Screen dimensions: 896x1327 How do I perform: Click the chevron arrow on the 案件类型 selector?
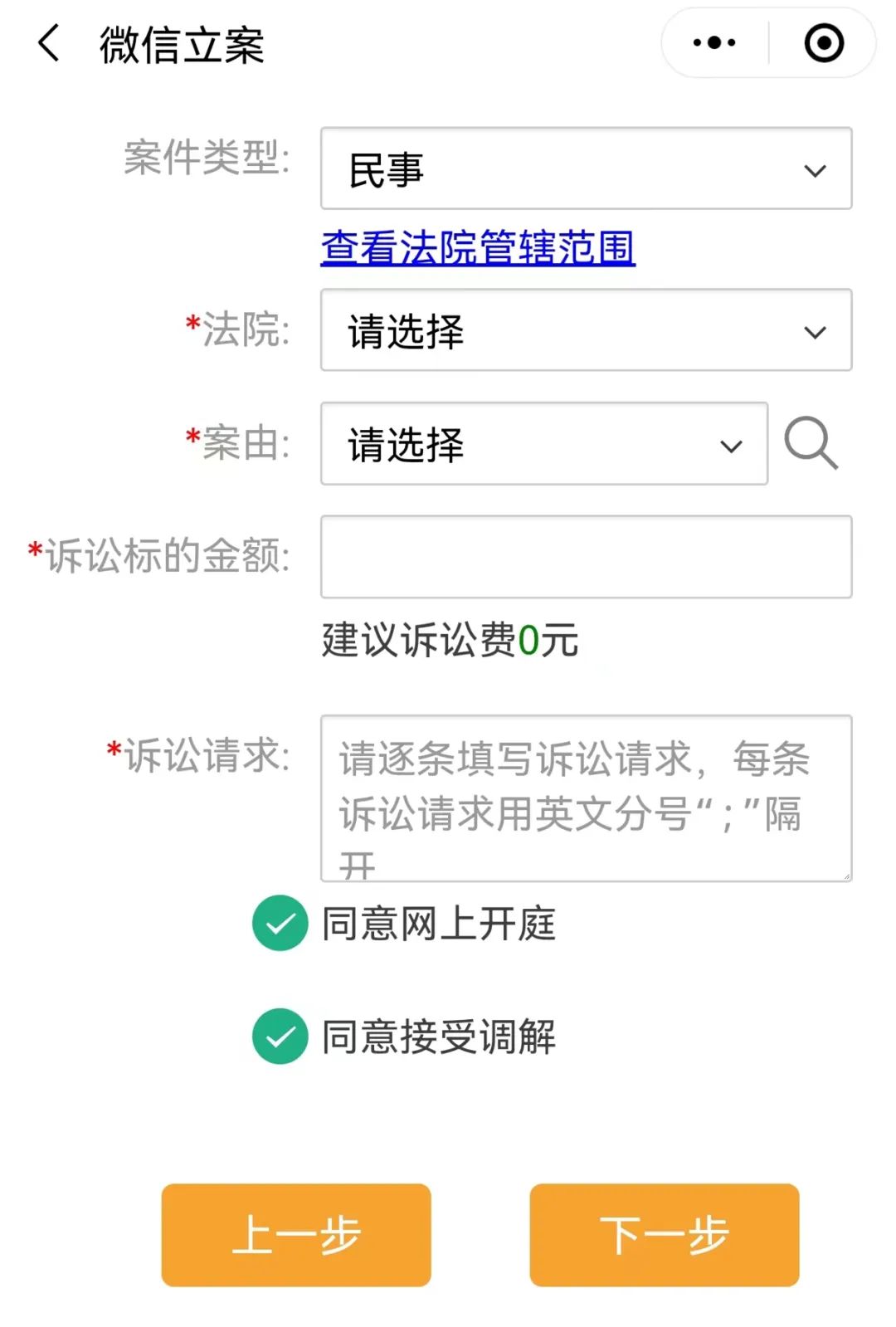point(816,169)
